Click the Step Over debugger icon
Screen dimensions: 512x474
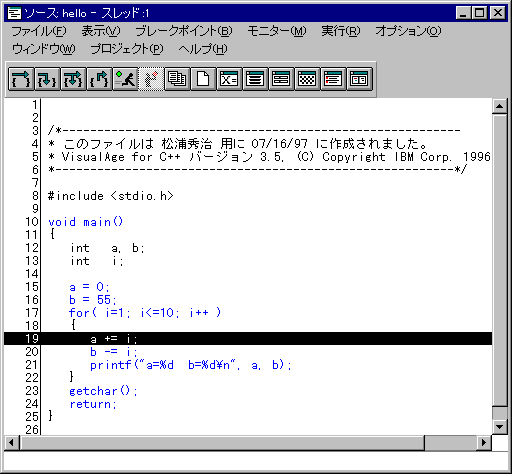pyautogui.click(x=21, y=79)
